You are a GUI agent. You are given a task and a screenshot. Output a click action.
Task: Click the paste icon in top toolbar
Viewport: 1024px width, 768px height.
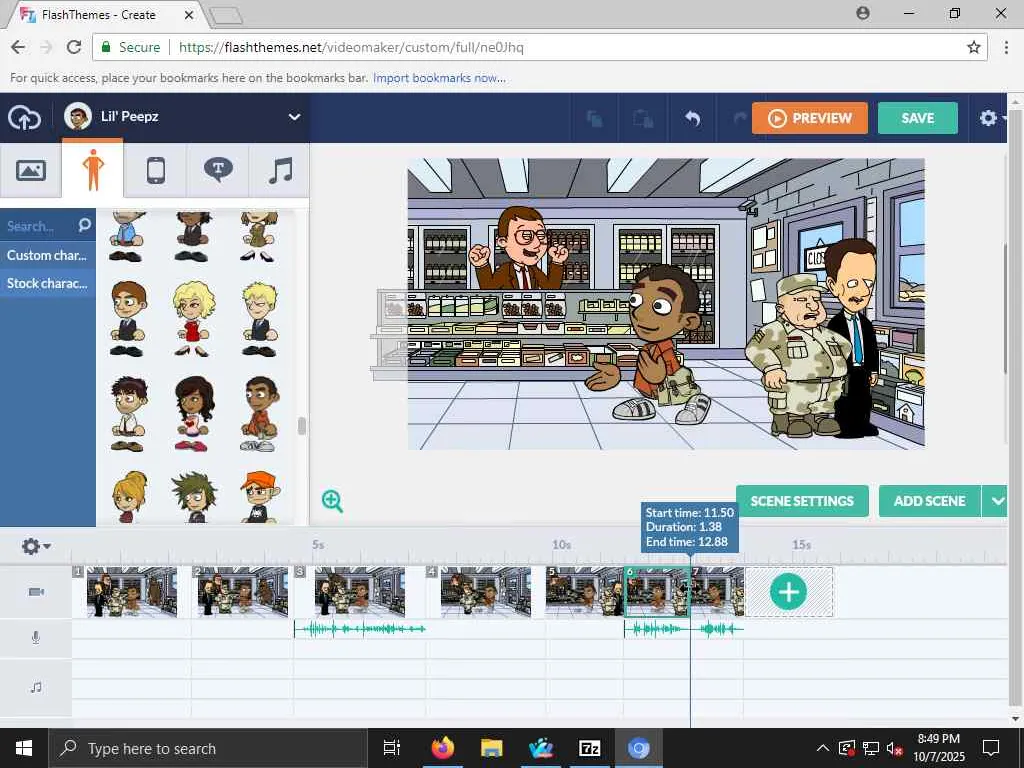pyautogui.click(x=643, y=119)
